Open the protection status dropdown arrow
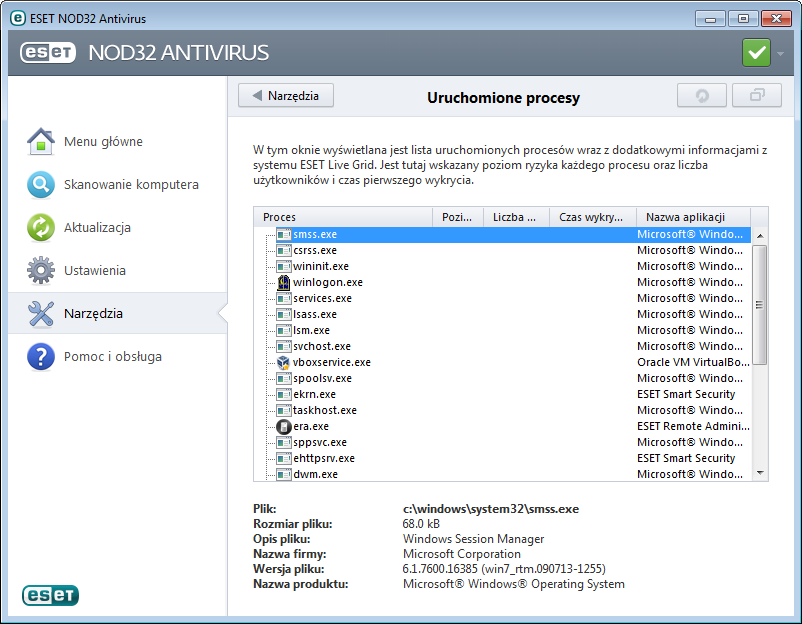 pos(781,53)
